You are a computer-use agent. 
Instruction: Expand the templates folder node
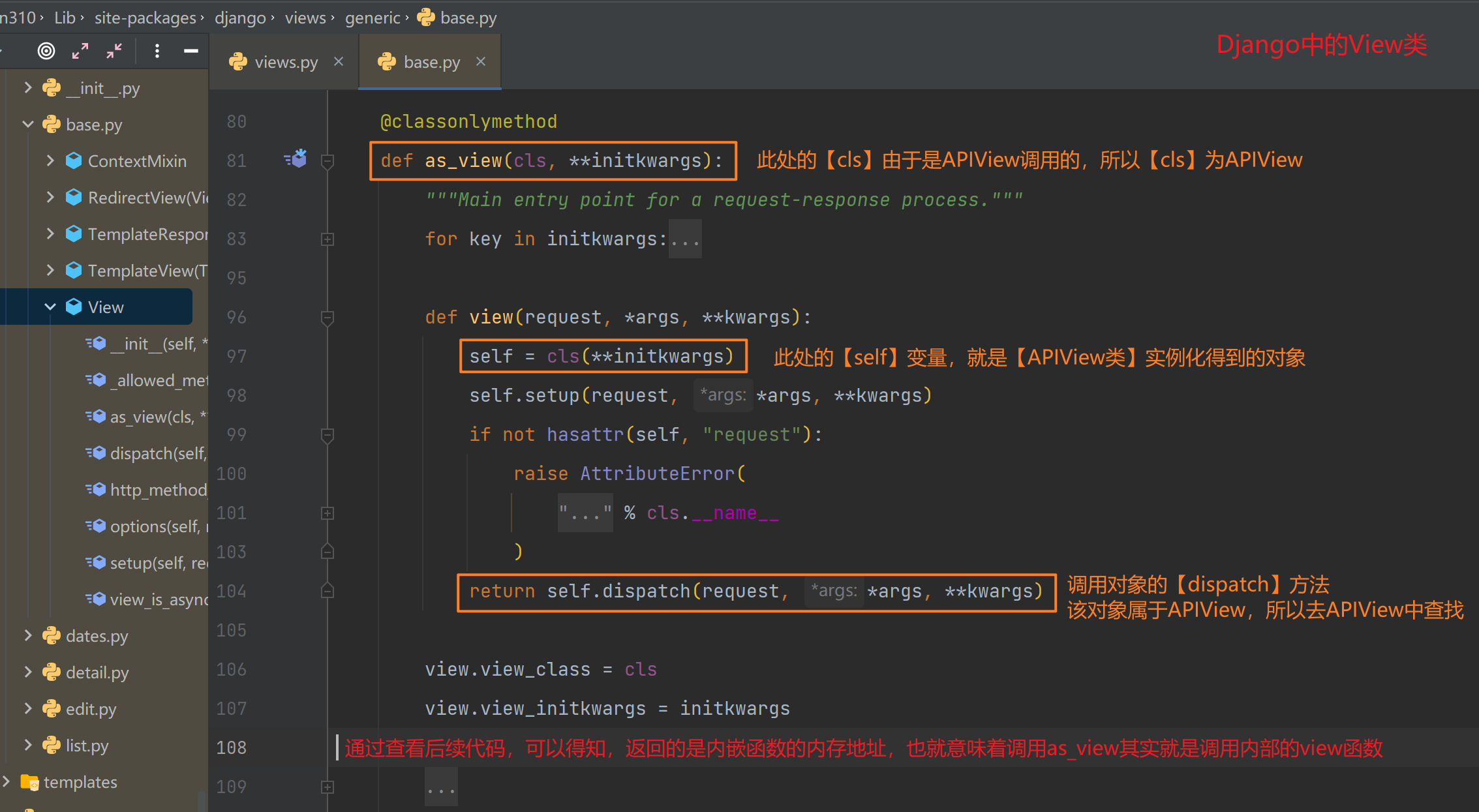click(7, 781)
